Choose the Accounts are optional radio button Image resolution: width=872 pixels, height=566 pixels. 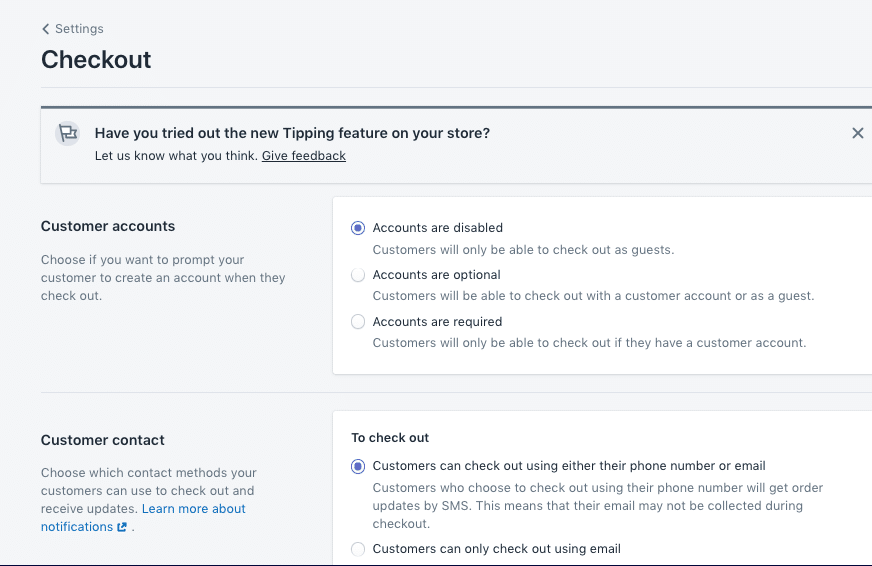tap(358, 275)
